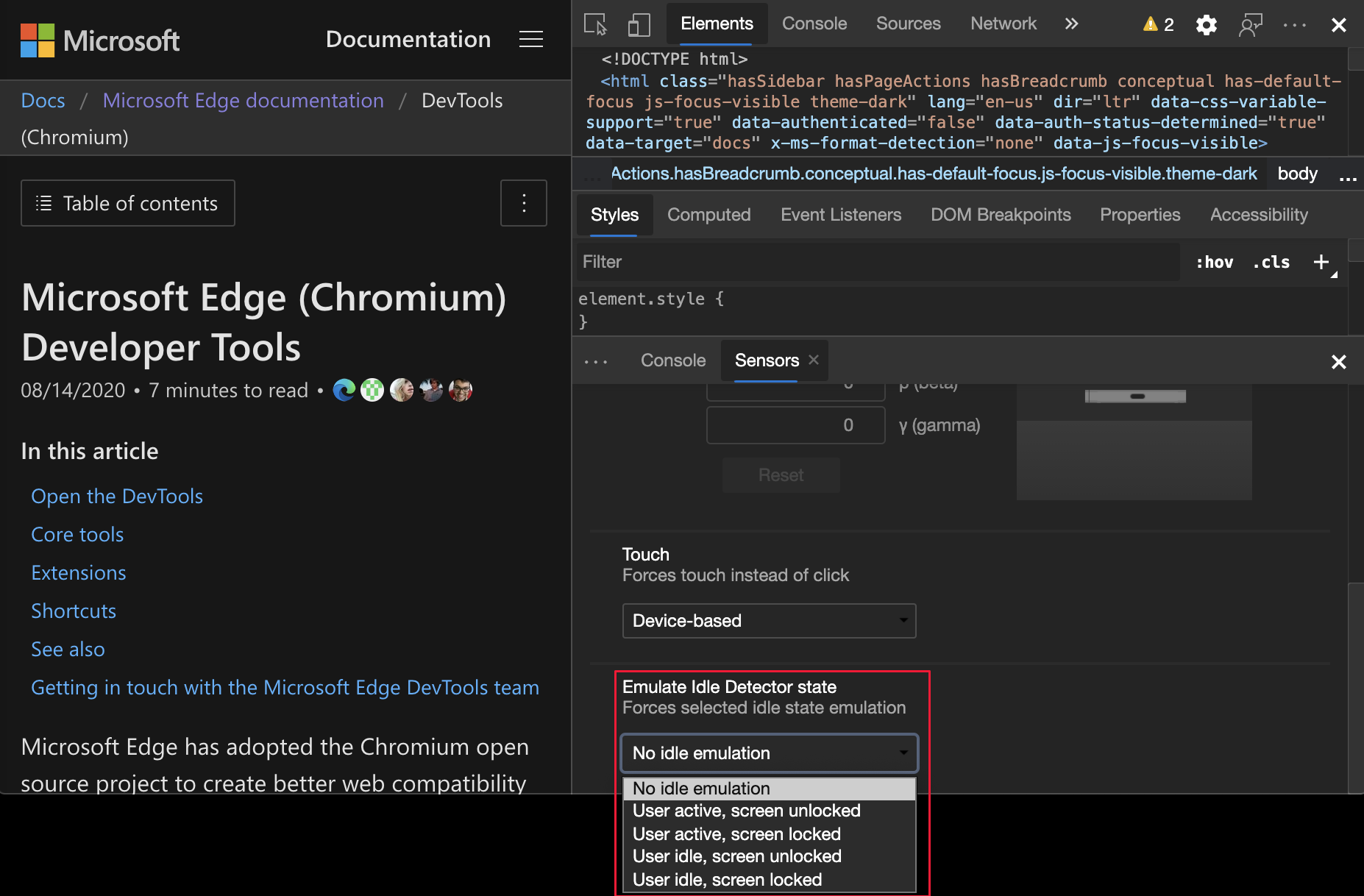
Task: Click the Microsoft logo
Action: [100, 40]
